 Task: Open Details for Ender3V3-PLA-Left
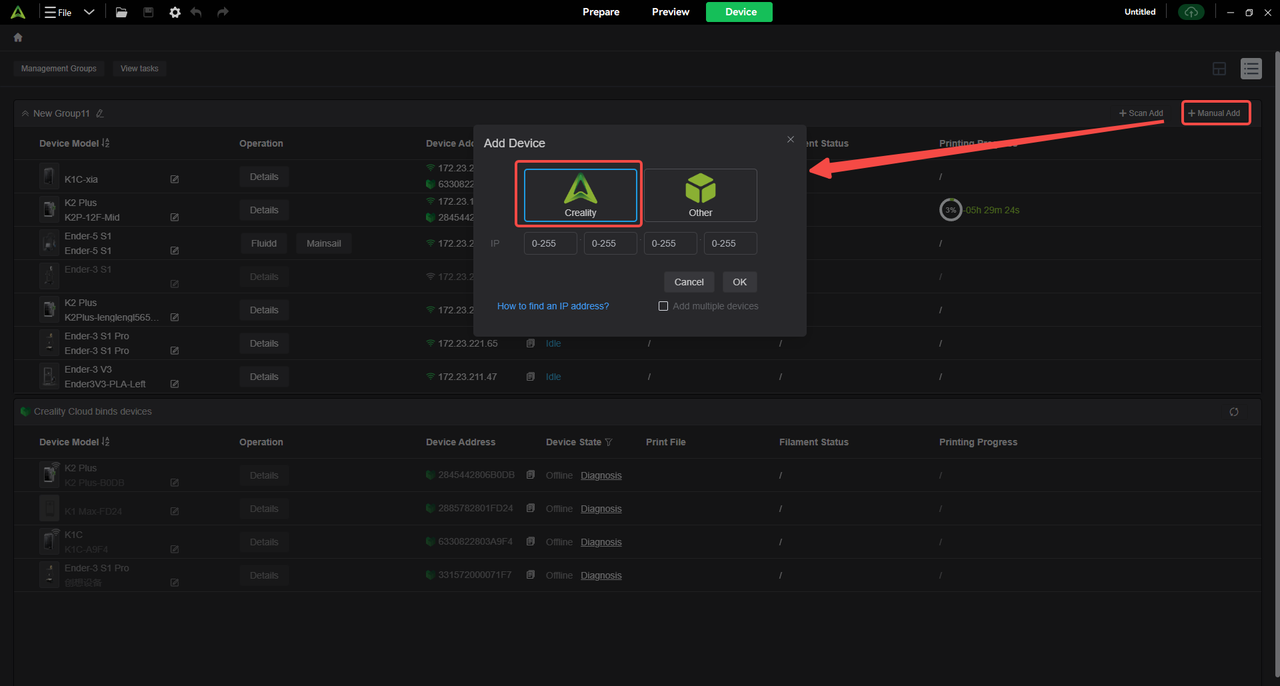[264, 377]
